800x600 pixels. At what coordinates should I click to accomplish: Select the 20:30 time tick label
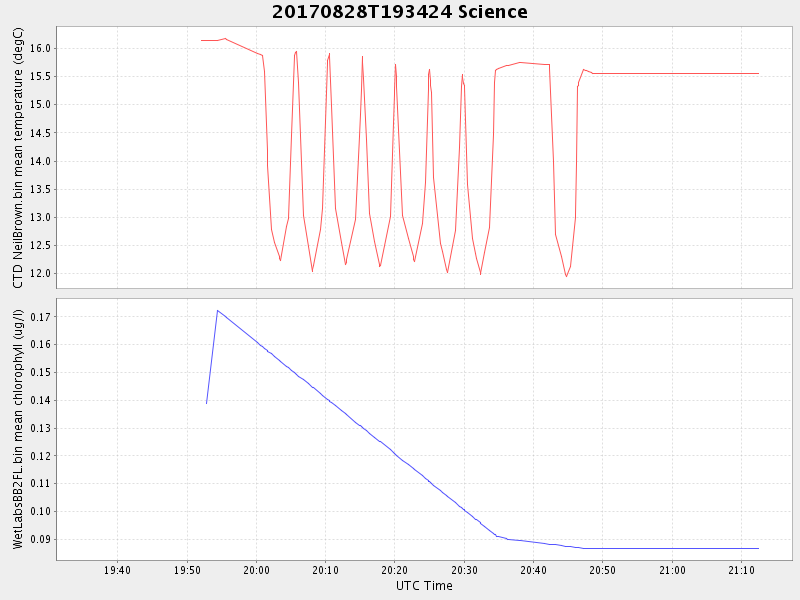point(464,570)
